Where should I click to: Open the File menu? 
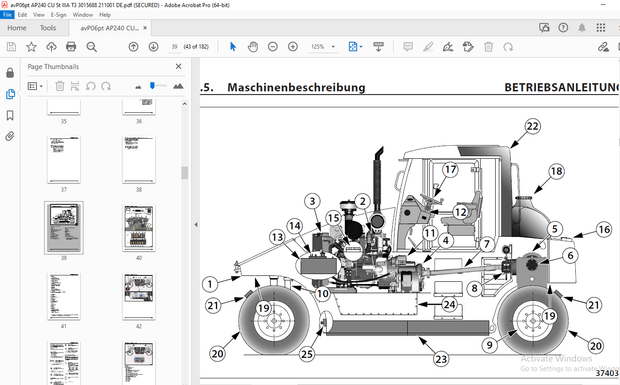click(8, 15)
